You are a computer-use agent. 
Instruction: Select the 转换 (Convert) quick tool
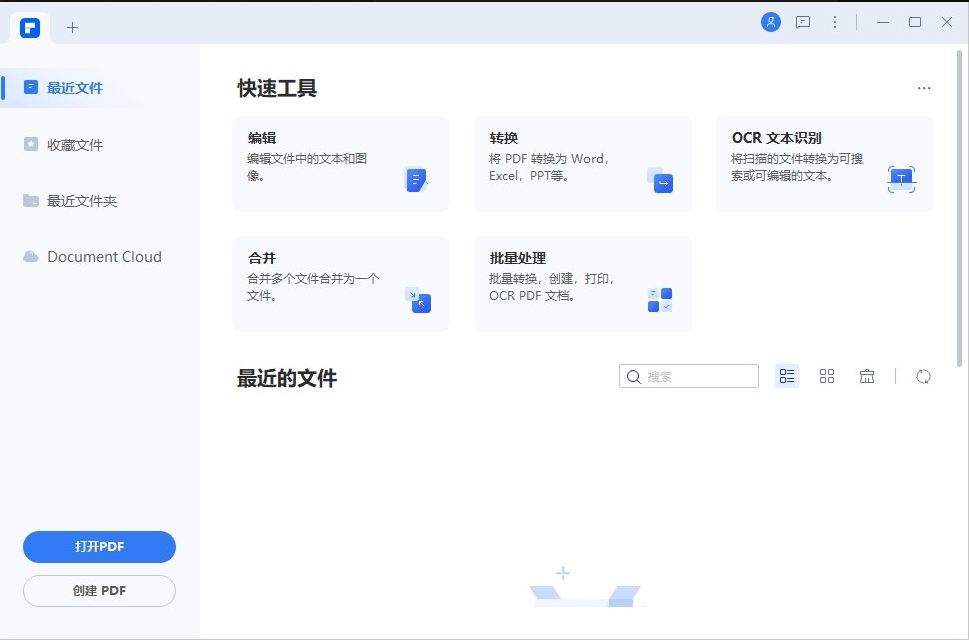click(x=583, y=165)
